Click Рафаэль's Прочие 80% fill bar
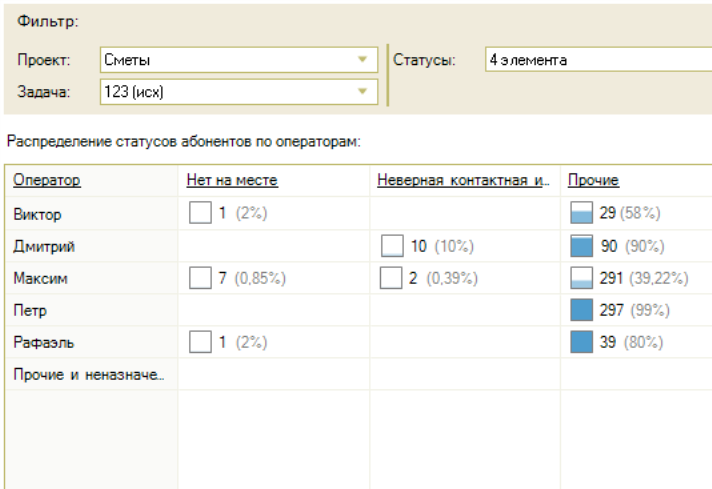Viewport: 712px width, 489px height. click(x=581, y=342)
